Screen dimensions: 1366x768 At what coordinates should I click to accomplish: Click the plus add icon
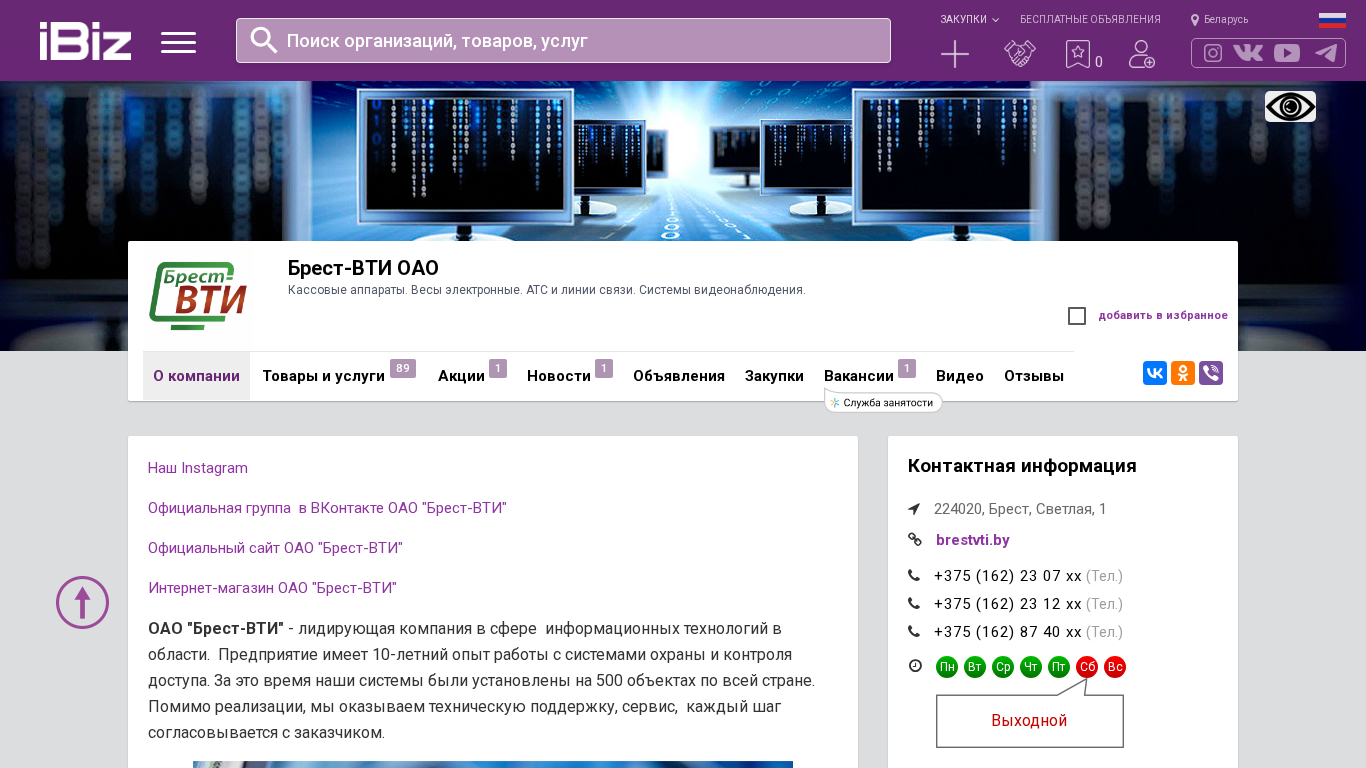(x=955, y=54)
